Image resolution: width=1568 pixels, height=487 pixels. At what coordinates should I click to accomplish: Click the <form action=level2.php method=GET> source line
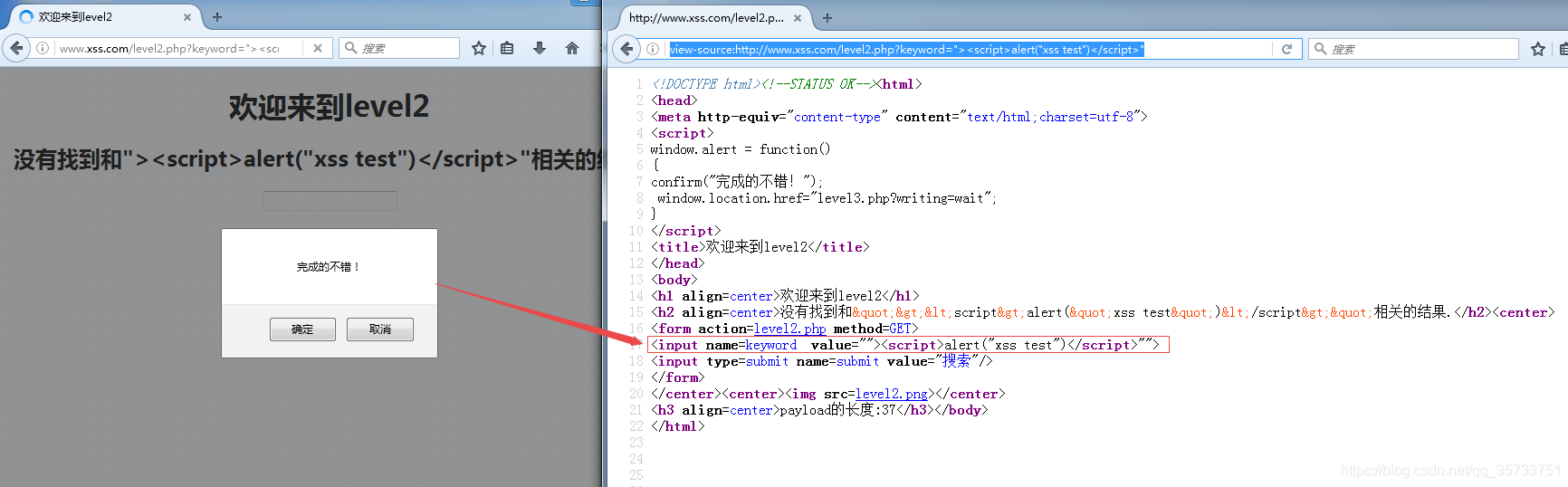[x=785, y=329]
